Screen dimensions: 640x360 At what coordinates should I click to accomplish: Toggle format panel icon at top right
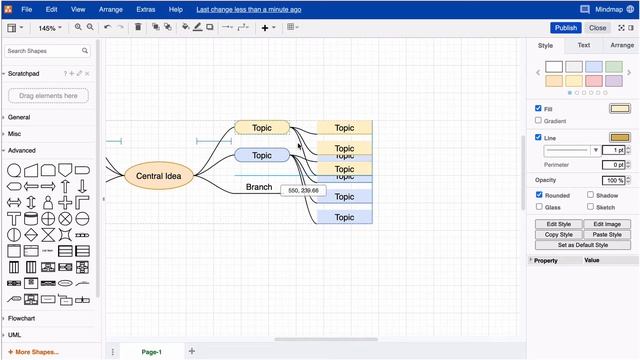(631, 28)
